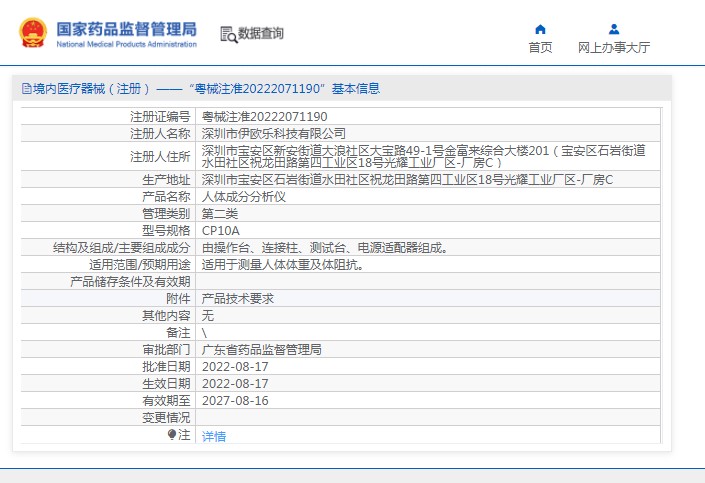Click National Medical Products Administration subtitle
The width and height of the screenshot is (705, 483).
(x=127, y=44)
